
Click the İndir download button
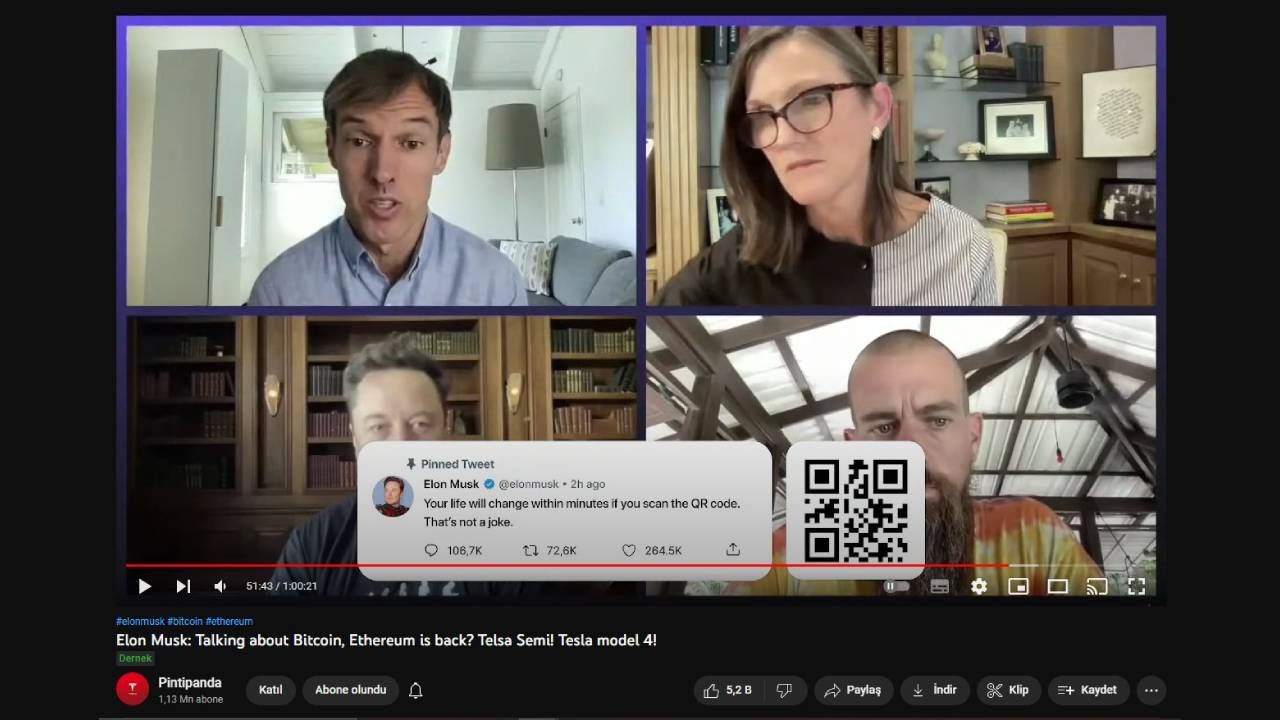pos(934,690)
